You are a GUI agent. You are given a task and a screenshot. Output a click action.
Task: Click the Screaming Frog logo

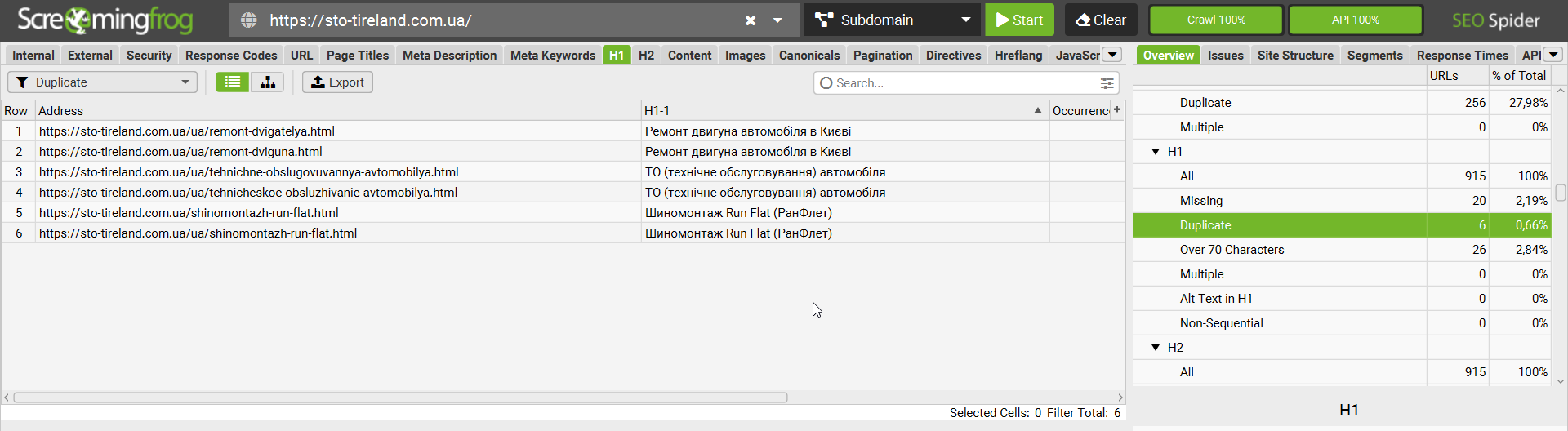[x=105, y=20]
